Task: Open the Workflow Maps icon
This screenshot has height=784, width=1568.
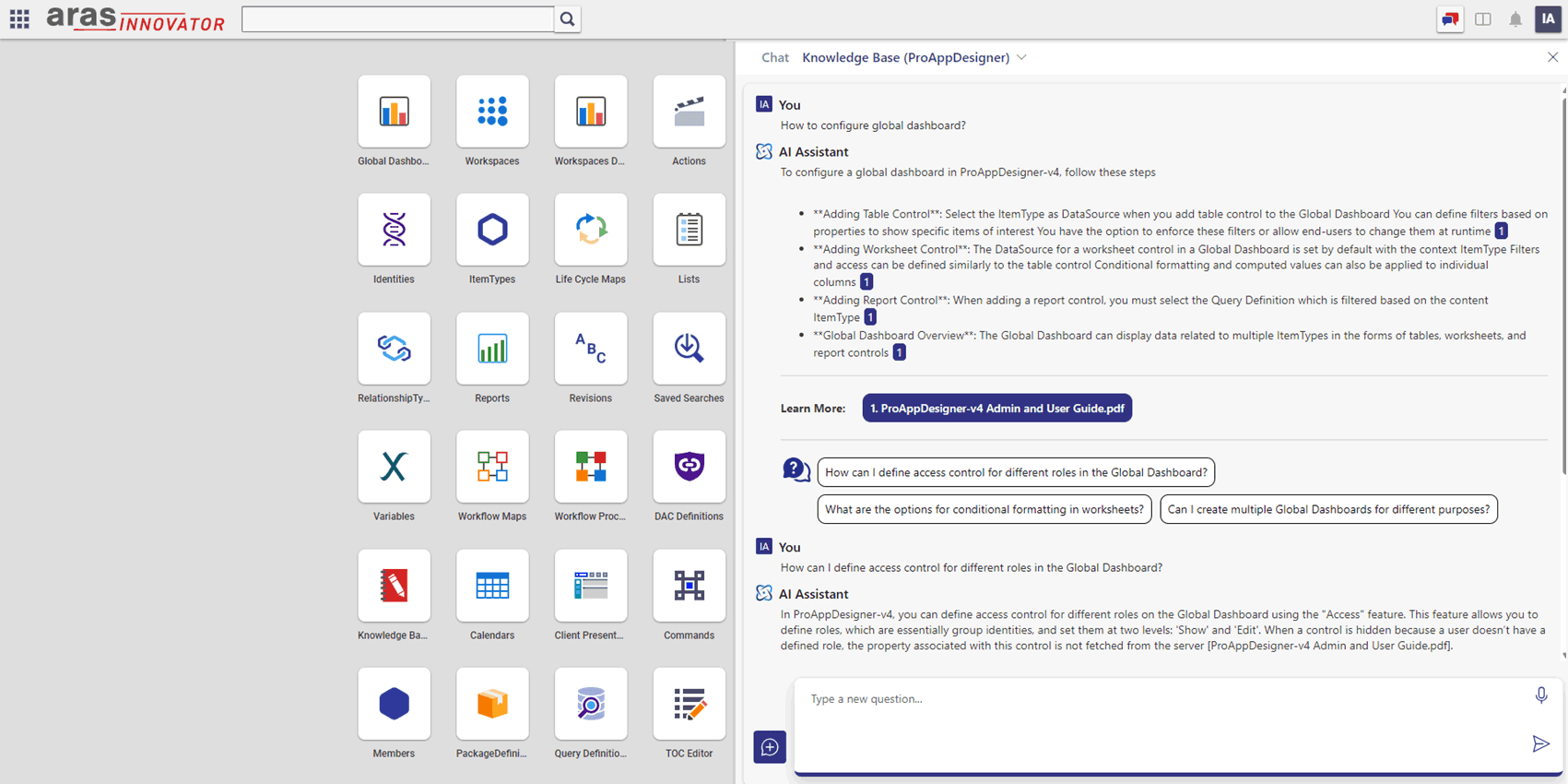Action: tap(492, 467)
